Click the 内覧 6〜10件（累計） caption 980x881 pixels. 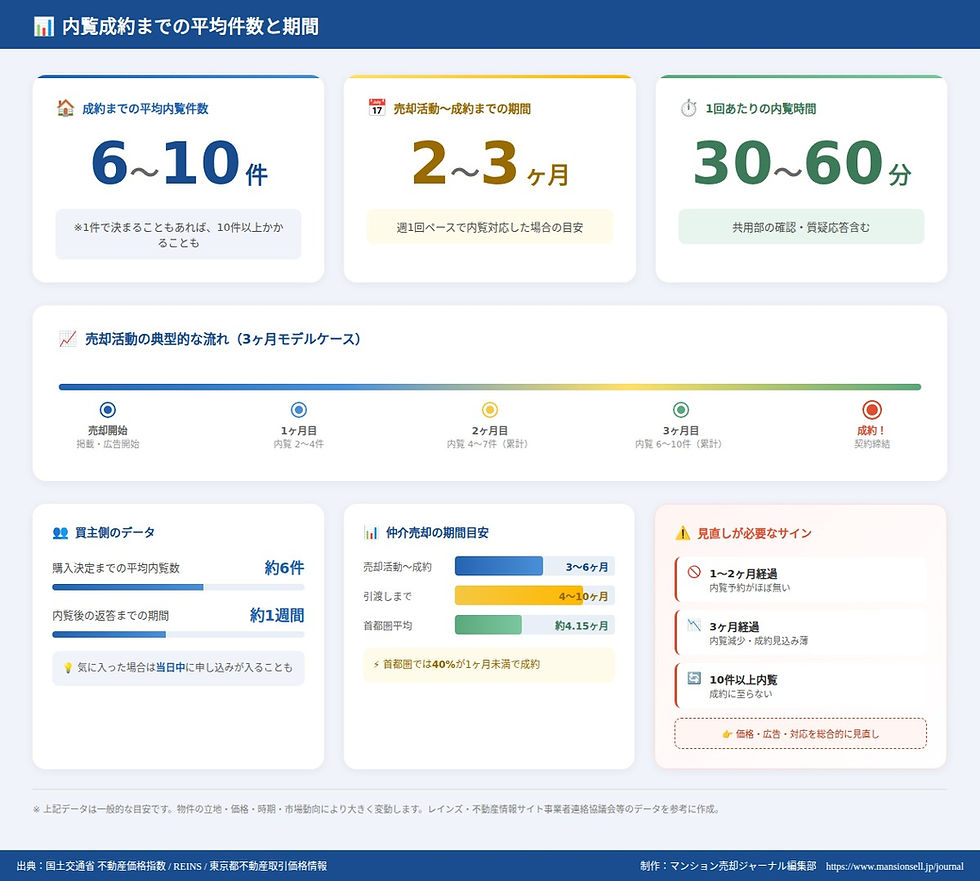pyautogui.click(x=681, y=444)
